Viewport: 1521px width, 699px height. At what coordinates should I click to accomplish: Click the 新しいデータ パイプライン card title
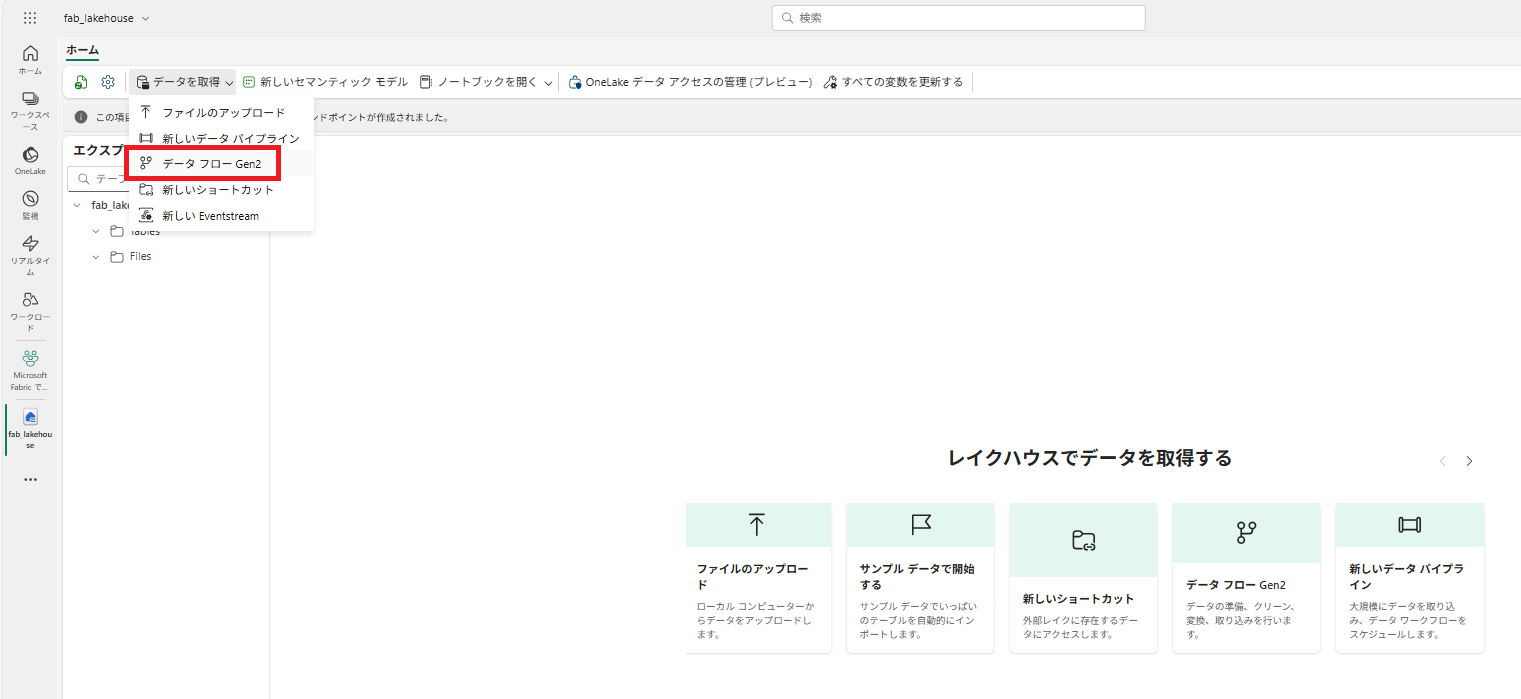pyautogui.click(x=1406, y=577)
